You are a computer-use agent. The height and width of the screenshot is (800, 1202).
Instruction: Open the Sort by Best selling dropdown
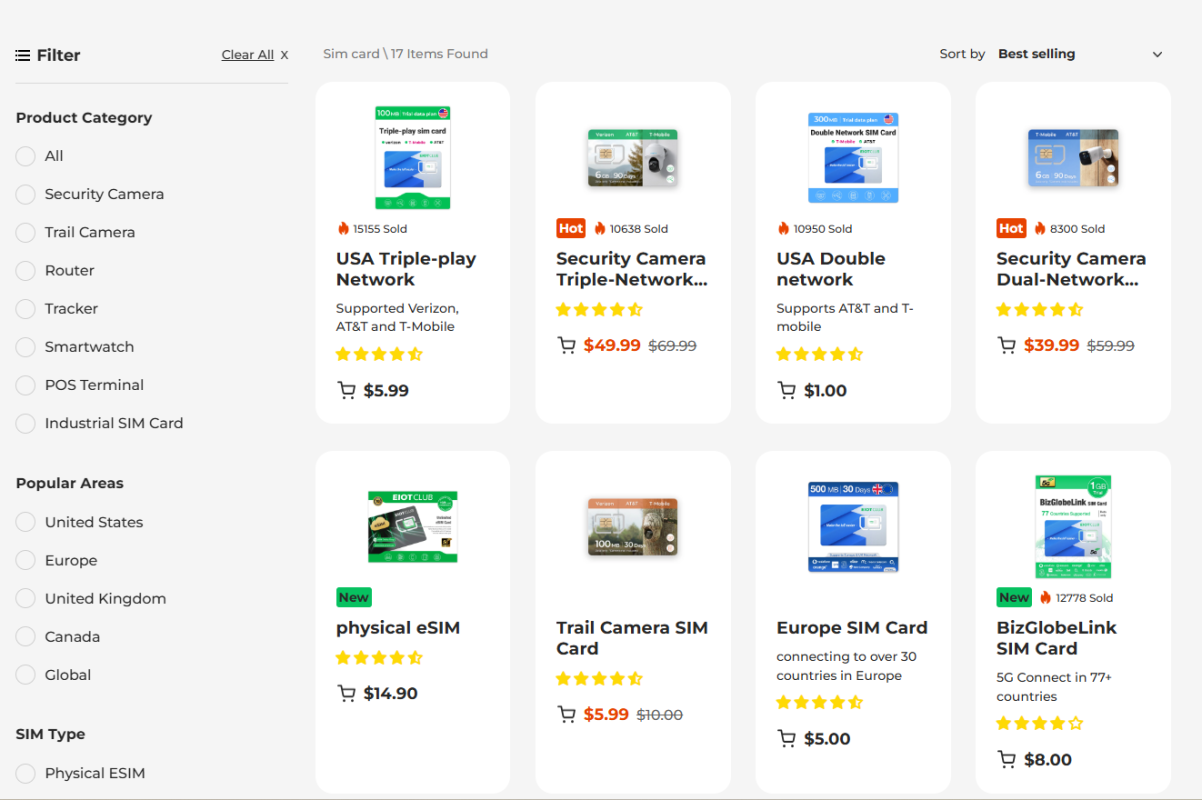pyautogui.click(x=1080, y=54)
